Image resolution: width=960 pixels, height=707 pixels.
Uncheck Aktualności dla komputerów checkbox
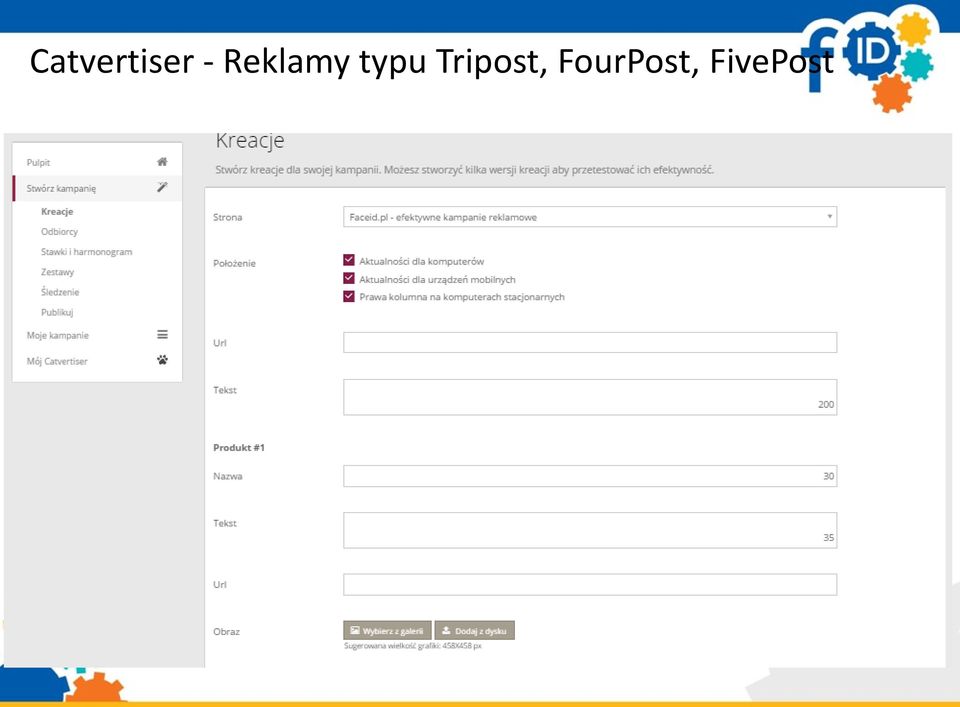click(x=349, y=260)
